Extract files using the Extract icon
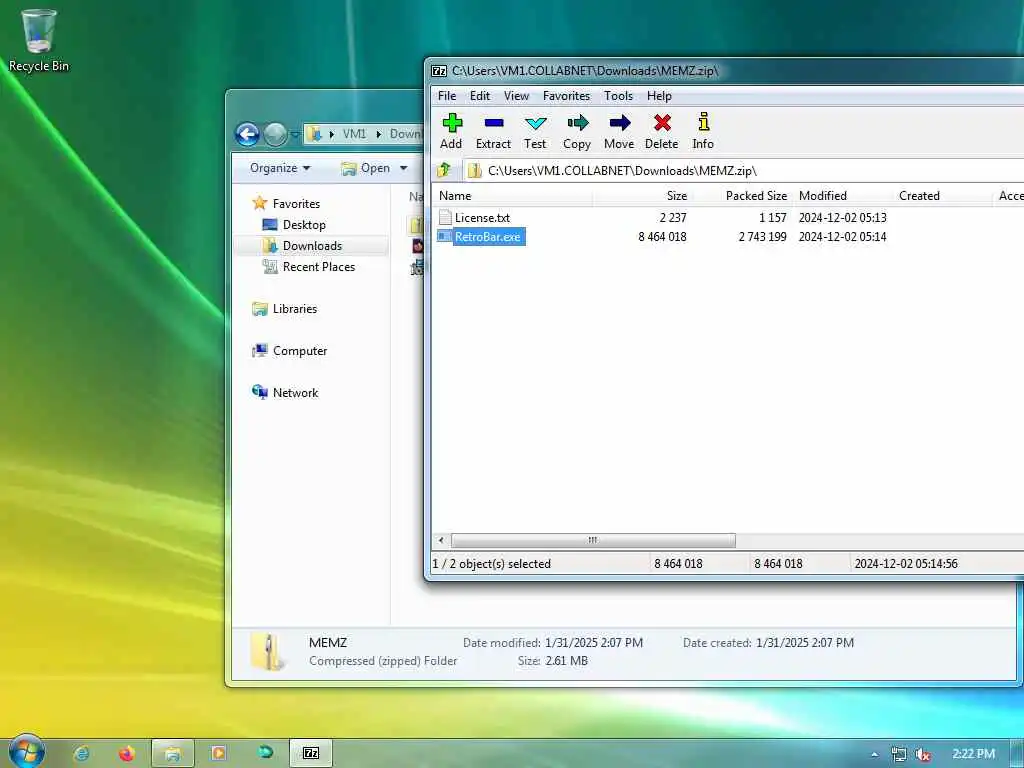Viewport: 1024px width, 768px height. (493, 131)
